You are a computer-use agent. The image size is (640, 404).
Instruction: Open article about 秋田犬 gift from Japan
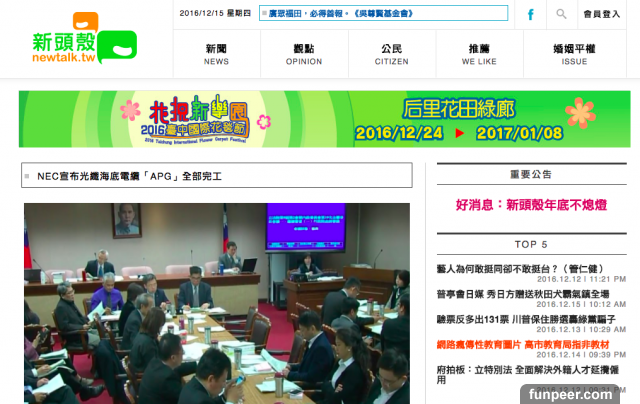[x=530, y=293]
